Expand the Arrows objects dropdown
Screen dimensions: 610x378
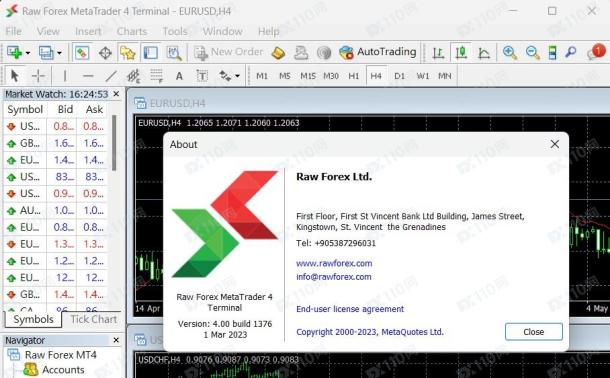(x=237, y=76)
